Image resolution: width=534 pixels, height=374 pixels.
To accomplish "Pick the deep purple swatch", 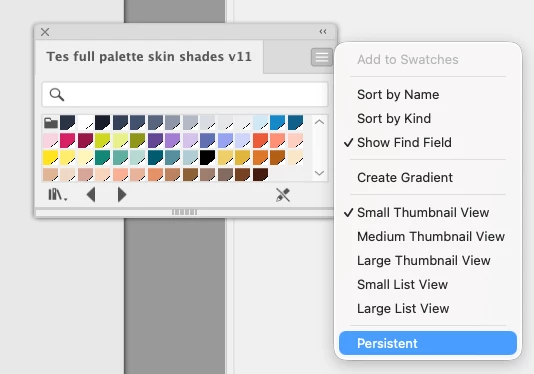I will click(155, 140).
